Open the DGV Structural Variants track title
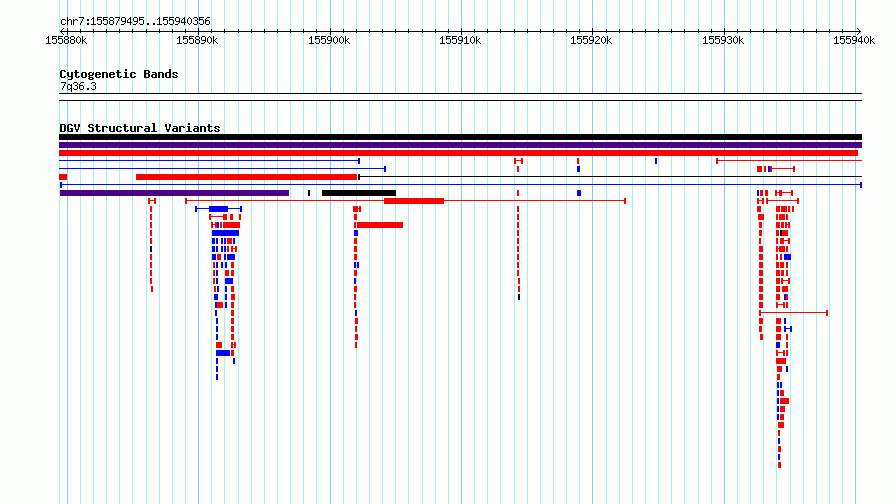This screenshot has height=504, width=890. [140, 128]
